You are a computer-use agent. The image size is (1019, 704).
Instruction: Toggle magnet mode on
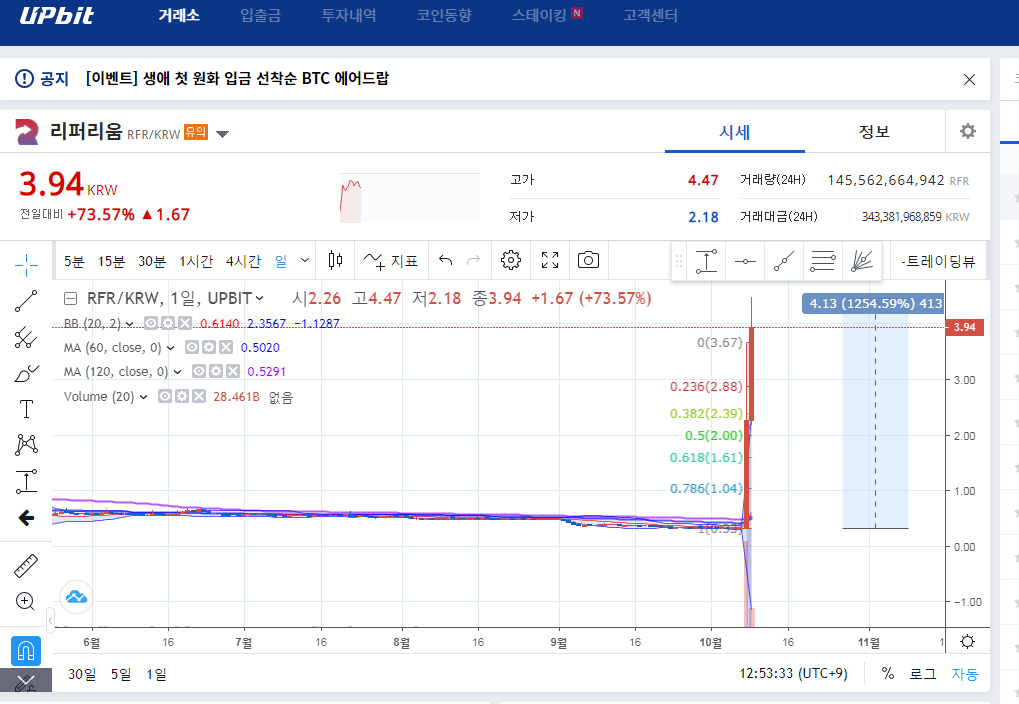[x=26, y=651]
